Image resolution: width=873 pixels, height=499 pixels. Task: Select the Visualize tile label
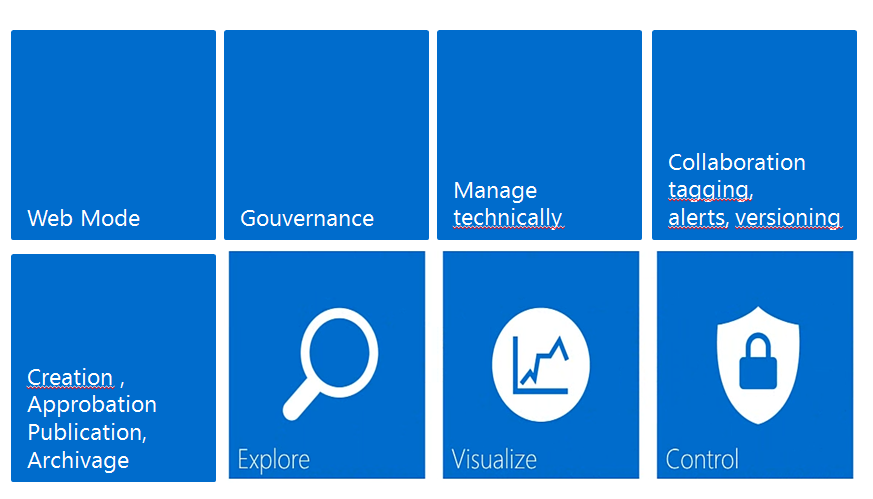[x=494, y=460]
